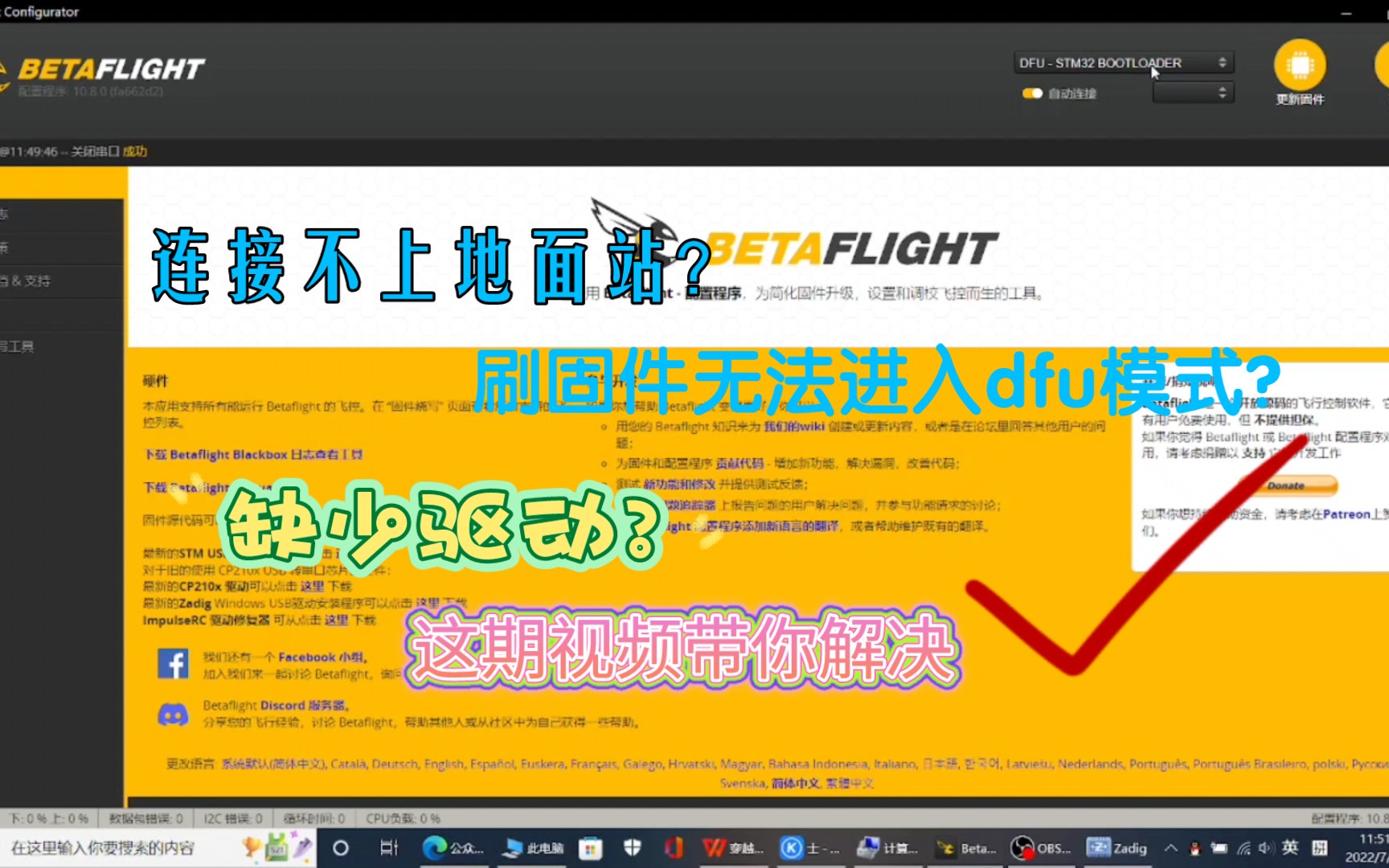Viewport: 1389px width, 868px height.
Task: Open the Office icon on taskbar
Action: [674, 848]
